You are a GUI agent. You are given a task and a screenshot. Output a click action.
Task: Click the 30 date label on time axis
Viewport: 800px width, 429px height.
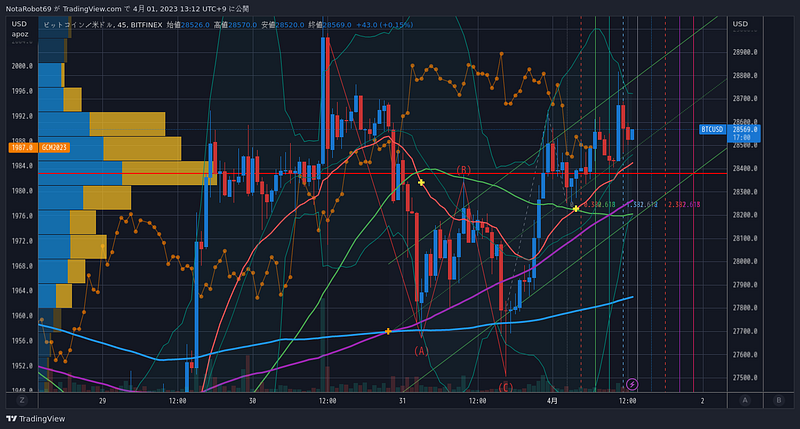(x=253, y=401)
